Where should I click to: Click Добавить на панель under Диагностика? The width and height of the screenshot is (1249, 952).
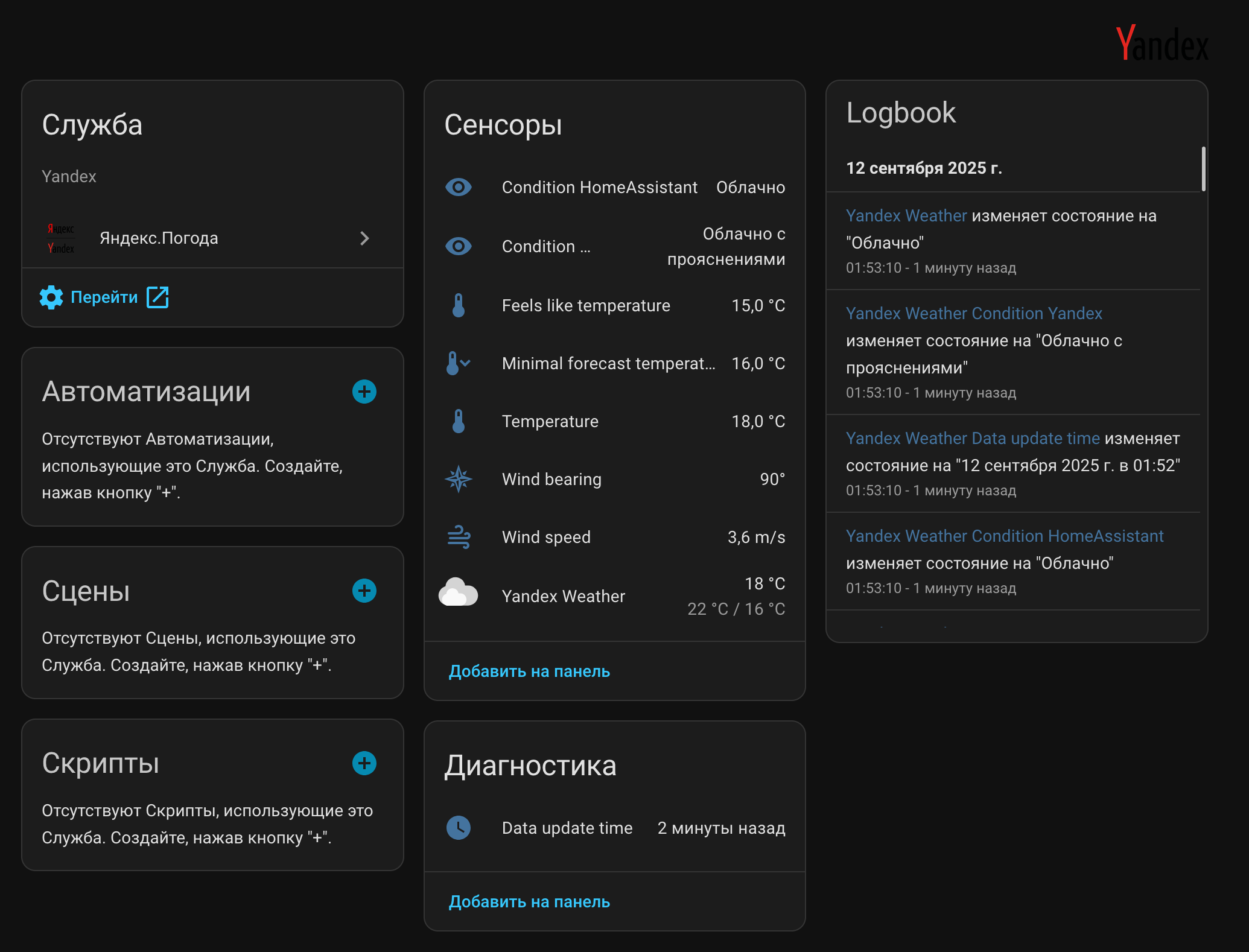pyautogui.click(x=529, y=902)
